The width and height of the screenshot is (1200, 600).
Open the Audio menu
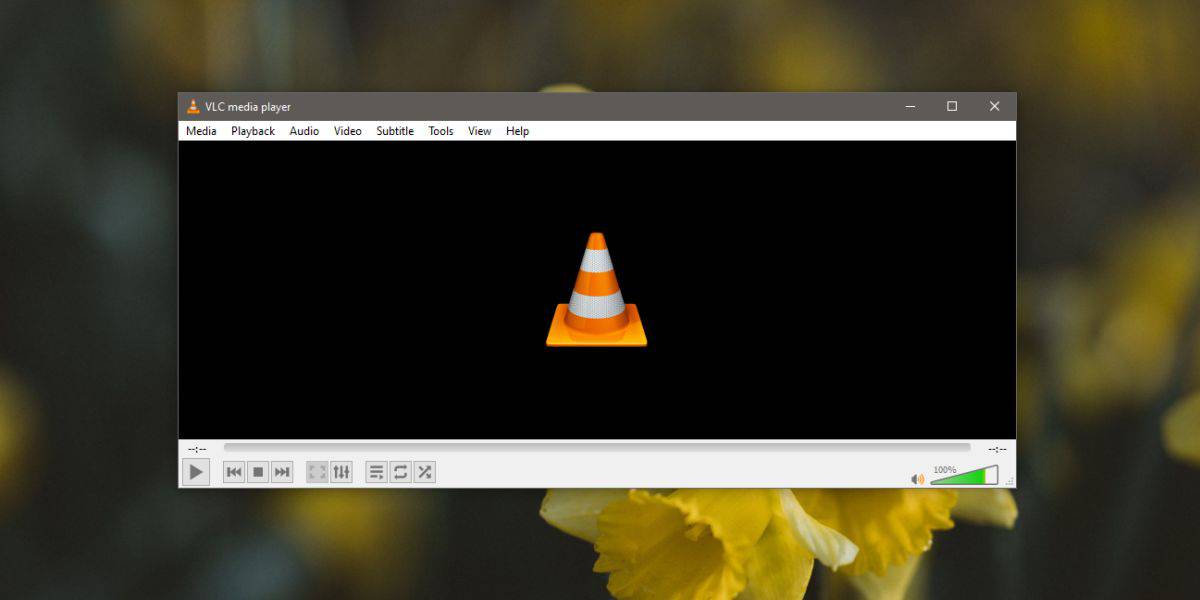[x=304, y=131]
